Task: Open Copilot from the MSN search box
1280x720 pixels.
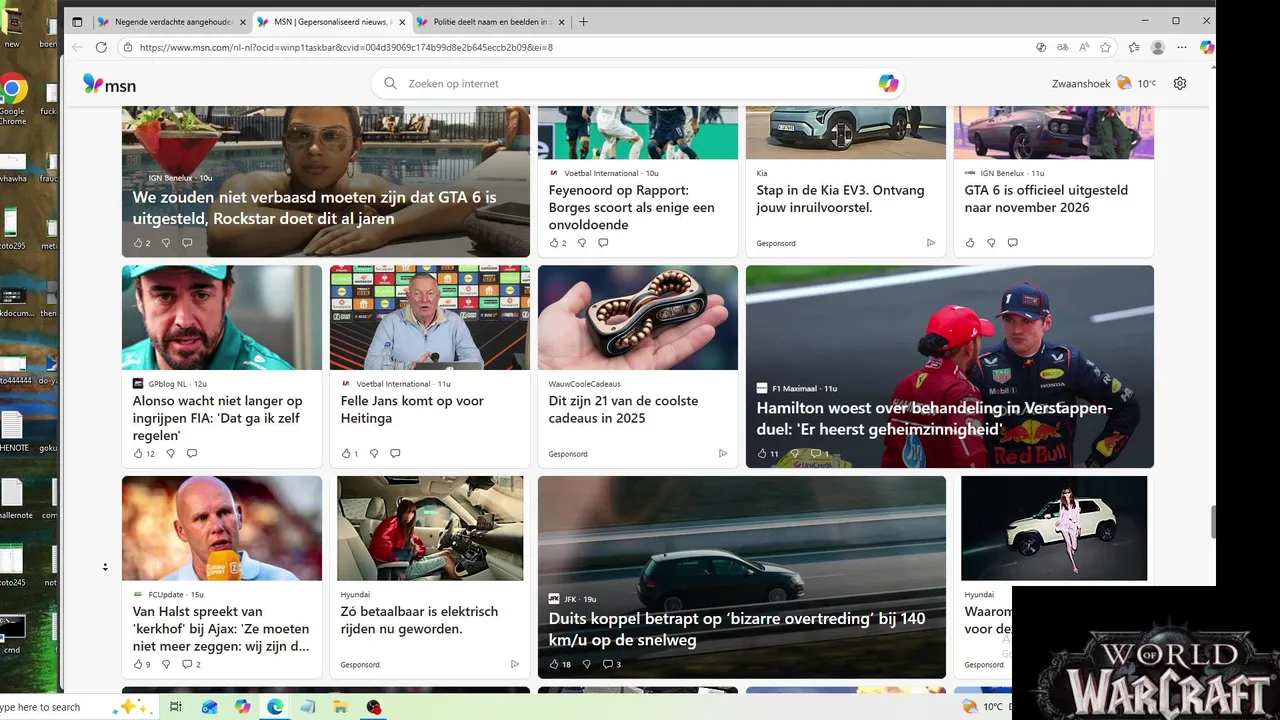Action: click(888, 84)
